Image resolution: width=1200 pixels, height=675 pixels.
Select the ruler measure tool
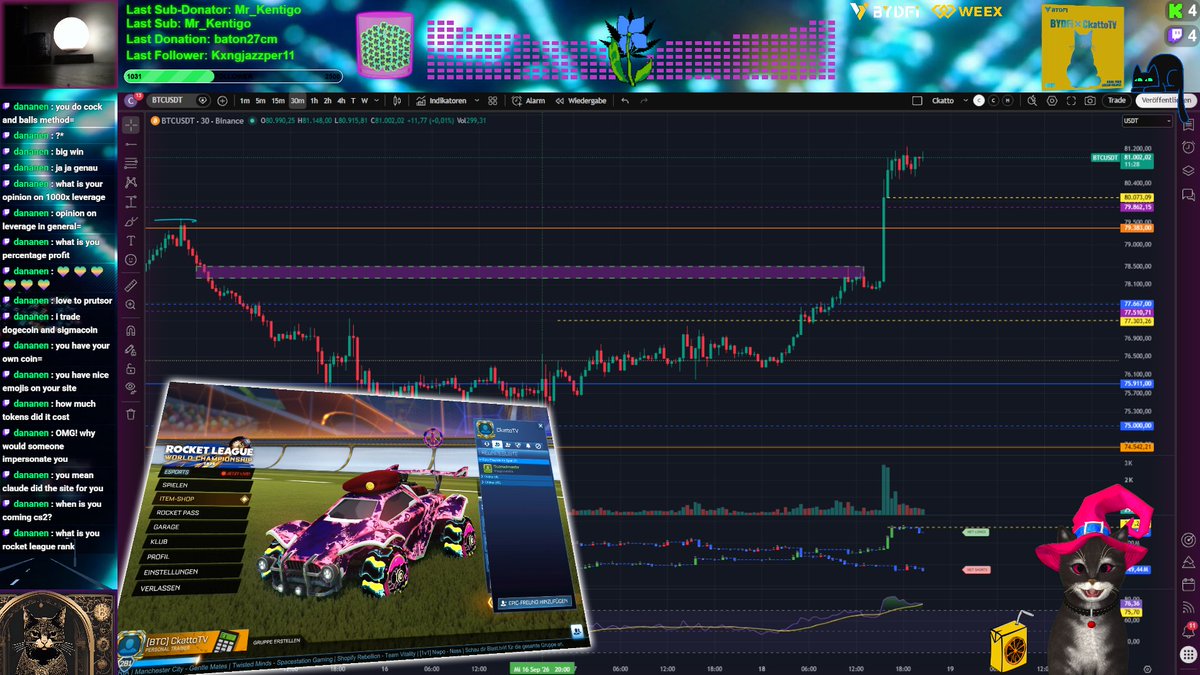[x=131, y=285]
